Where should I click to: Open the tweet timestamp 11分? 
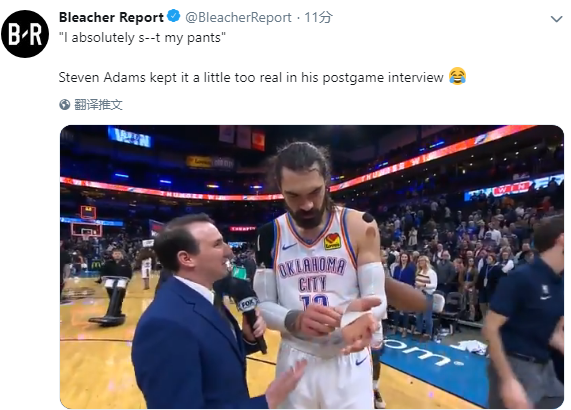318,17
